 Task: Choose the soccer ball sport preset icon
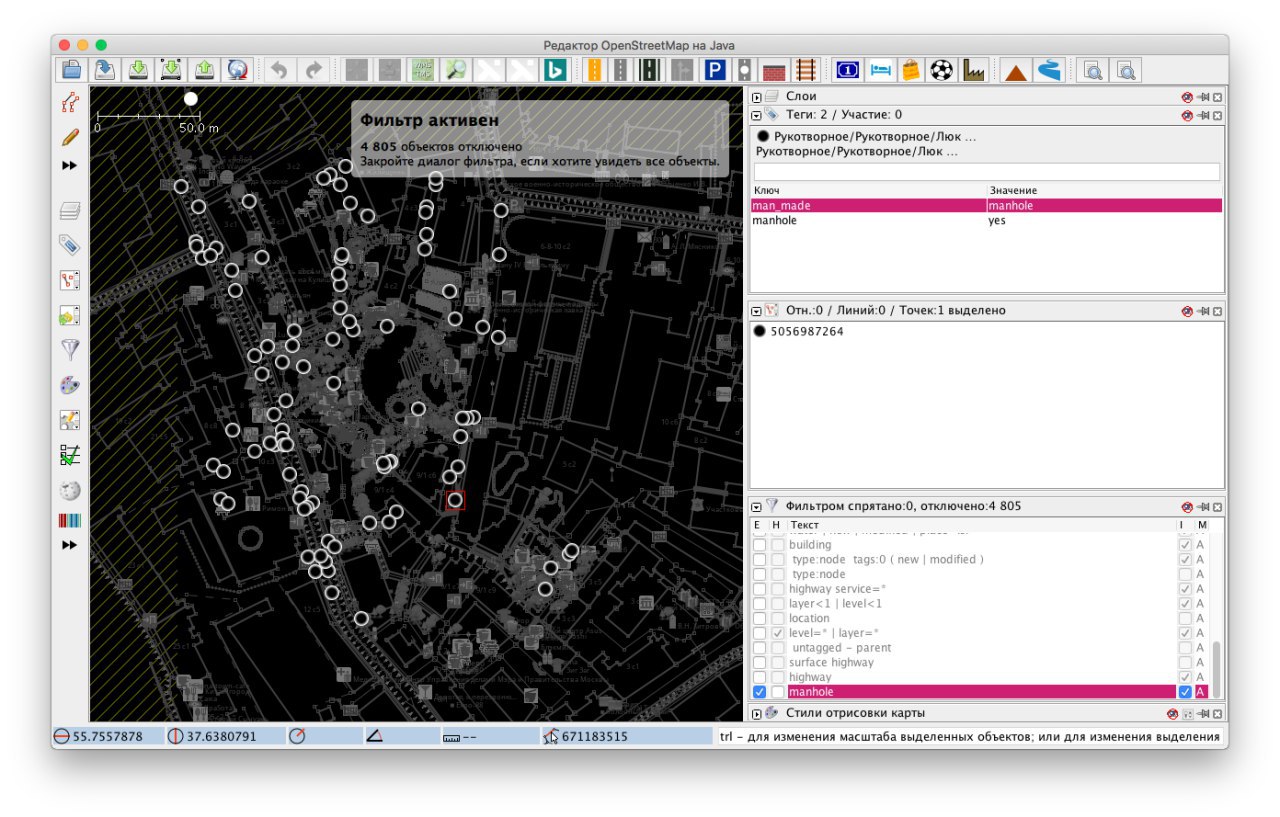pyautogui.click(x=942, y=70)
